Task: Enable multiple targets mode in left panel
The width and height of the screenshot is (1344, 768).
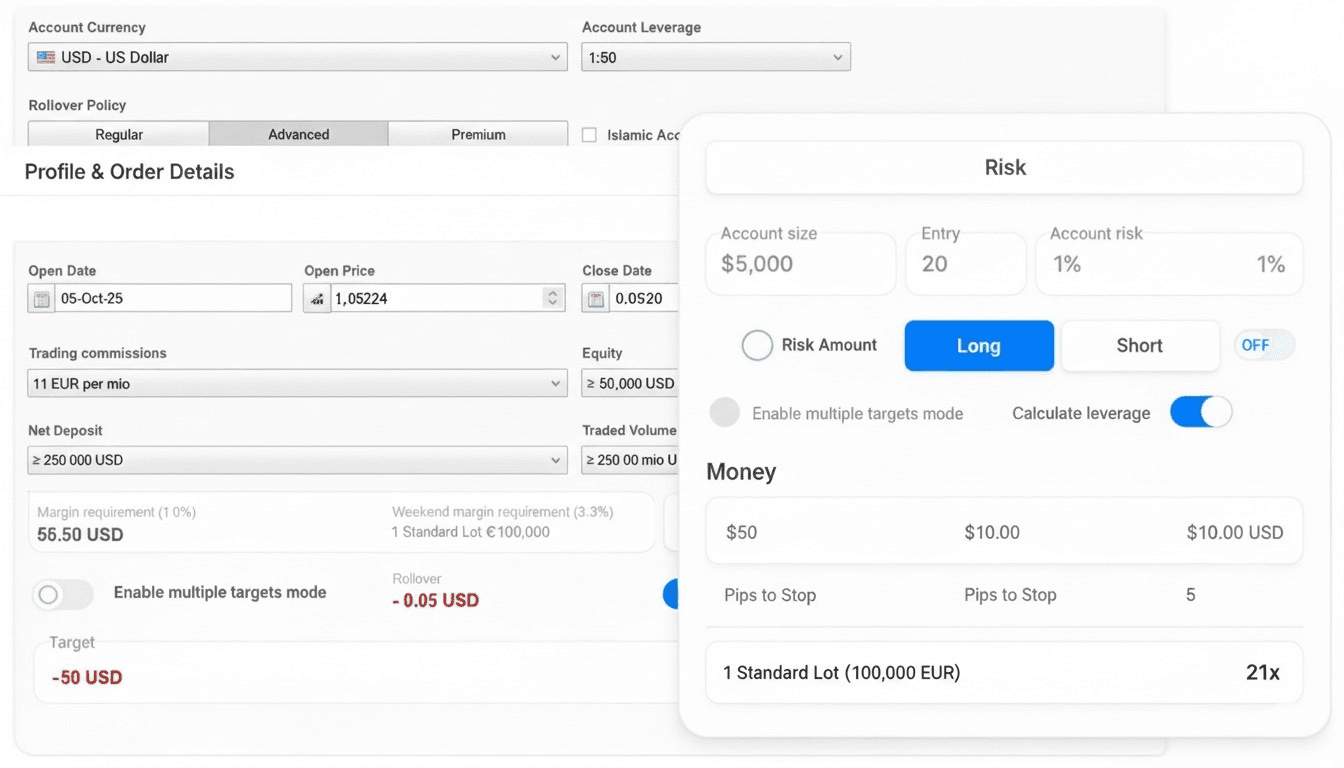Action: (x=63, y=594)
